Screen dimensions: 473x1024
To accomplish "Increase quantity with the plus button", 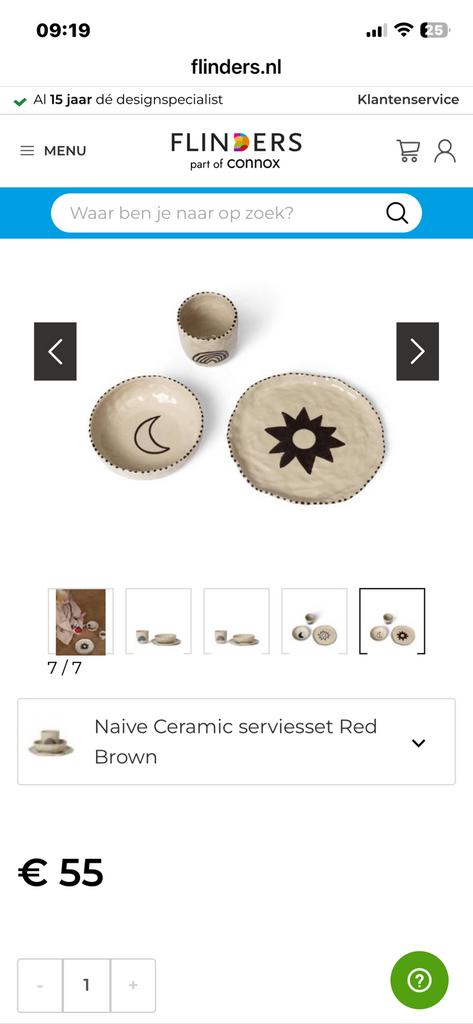I will click(x=133, y=985).
